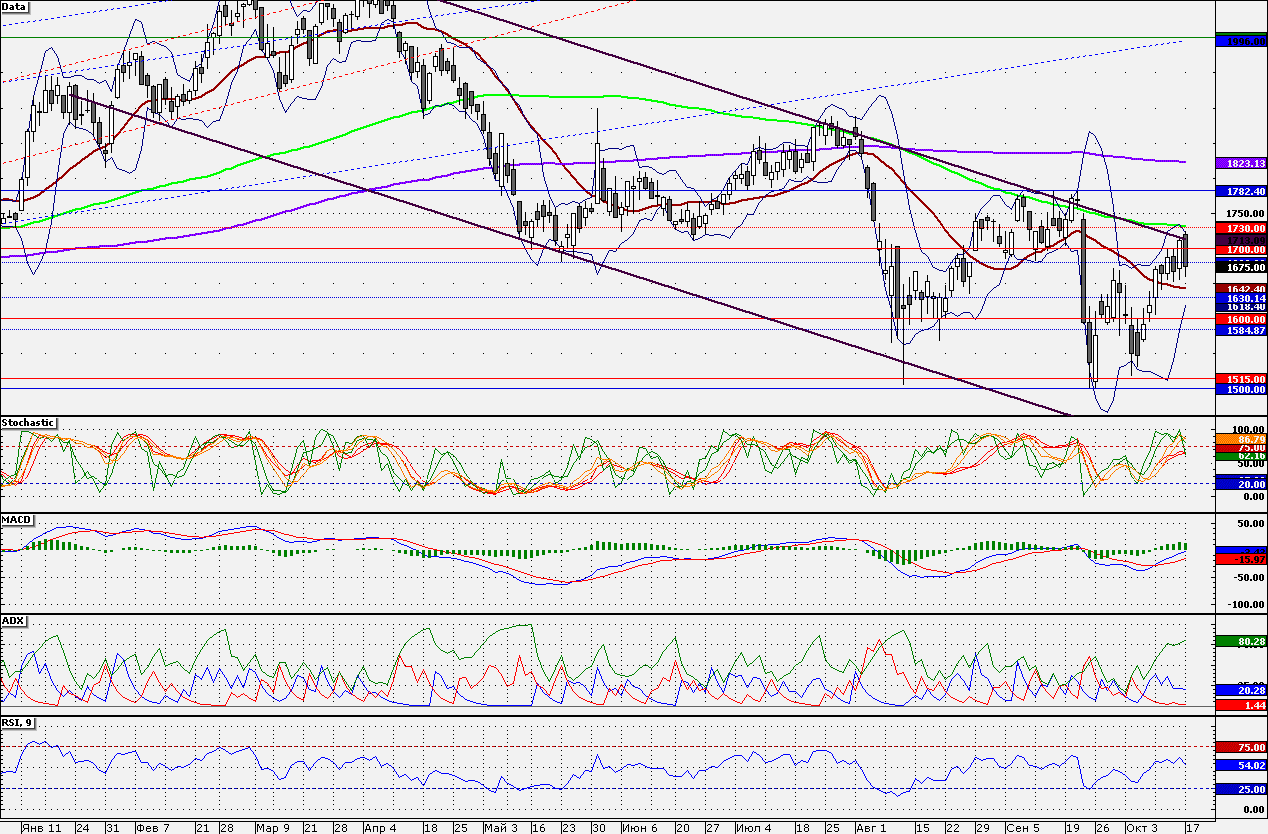Click the black 1675.00 current price tag
The height and width of the screenshot is (834, 1268).
coord(1240,267)
